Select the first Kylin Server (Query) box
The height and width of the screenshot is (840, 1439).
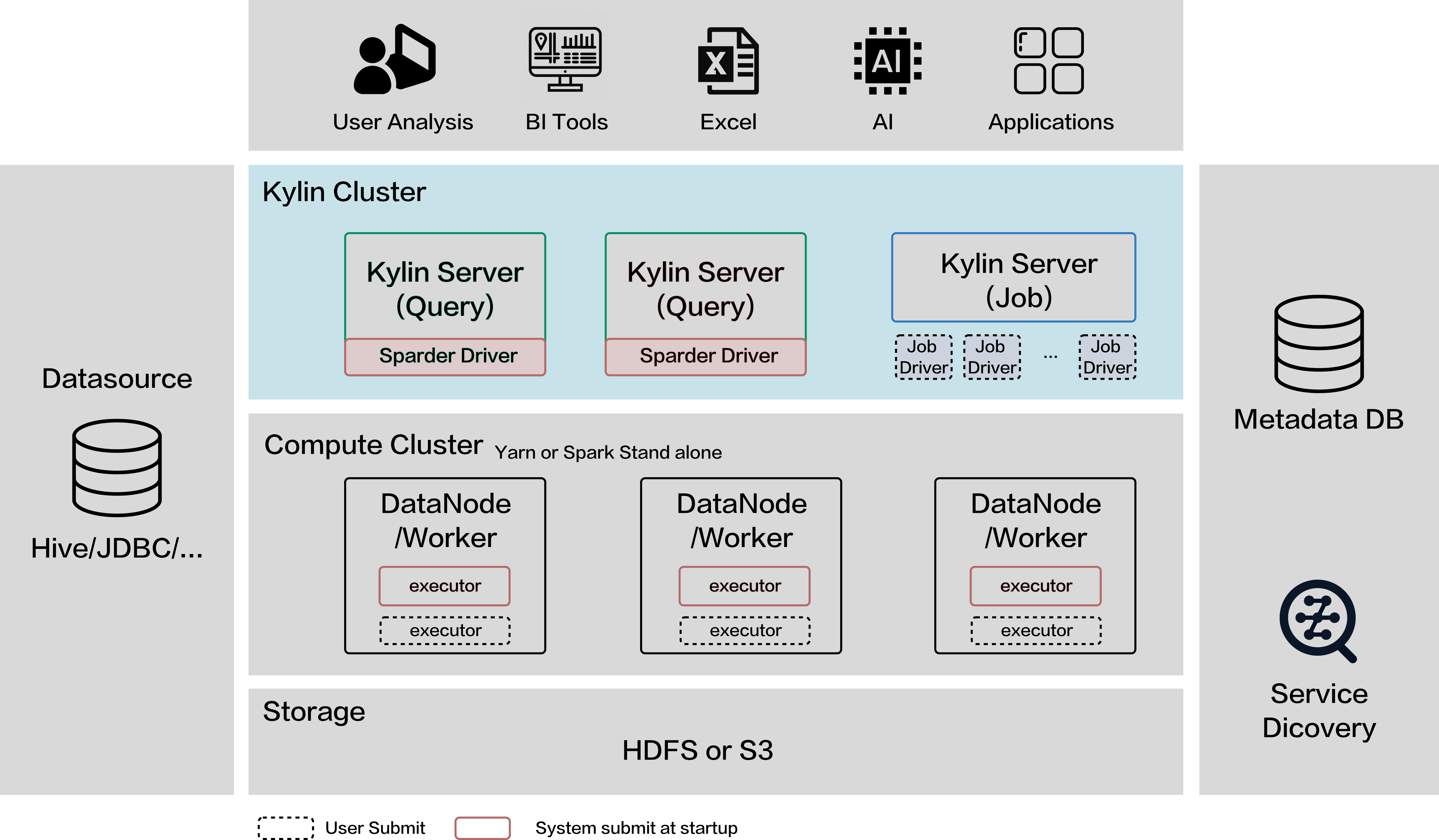(x=445, y=286)
